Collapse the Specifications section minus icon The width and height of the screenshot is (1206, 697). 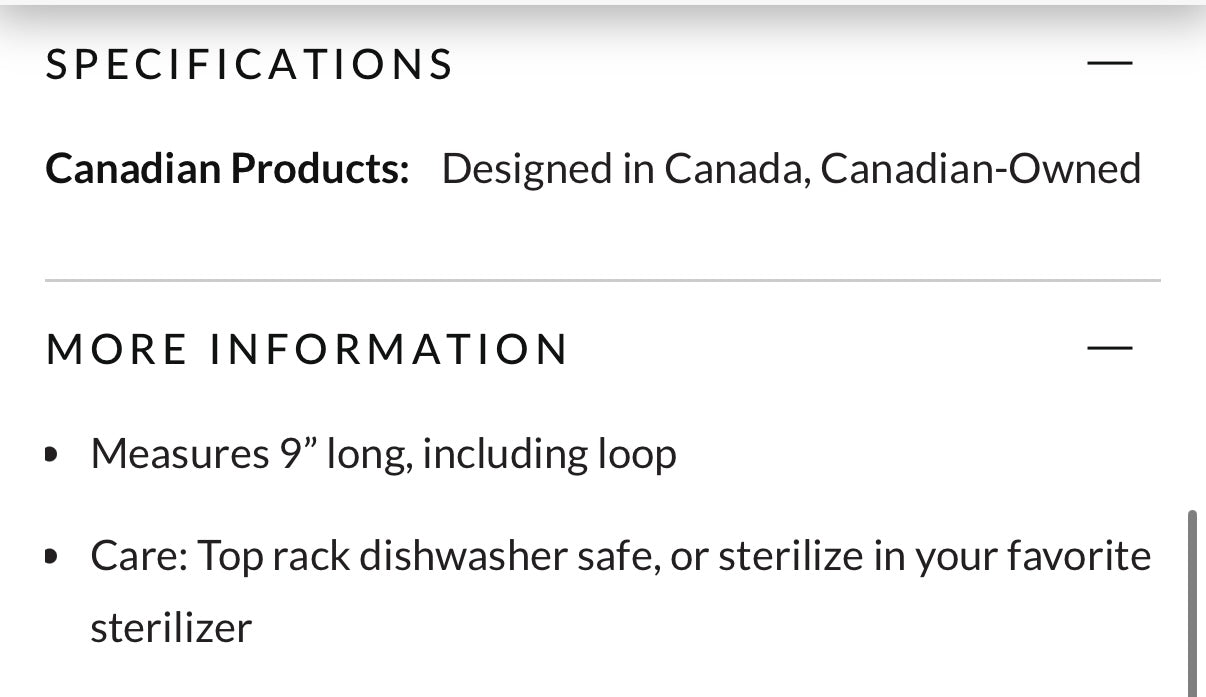pyautogui.click(x=1109, y=63)
